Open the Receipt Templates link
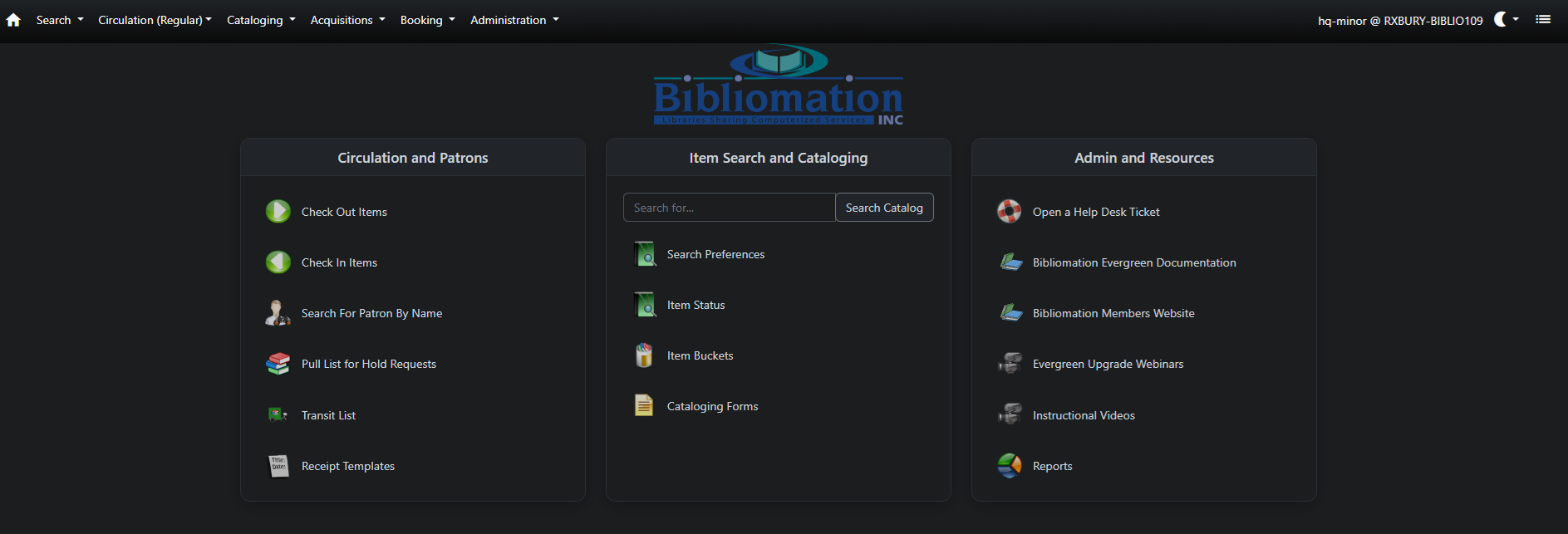This screenshot has height=534, width=1568. click(x=348, y=466)
